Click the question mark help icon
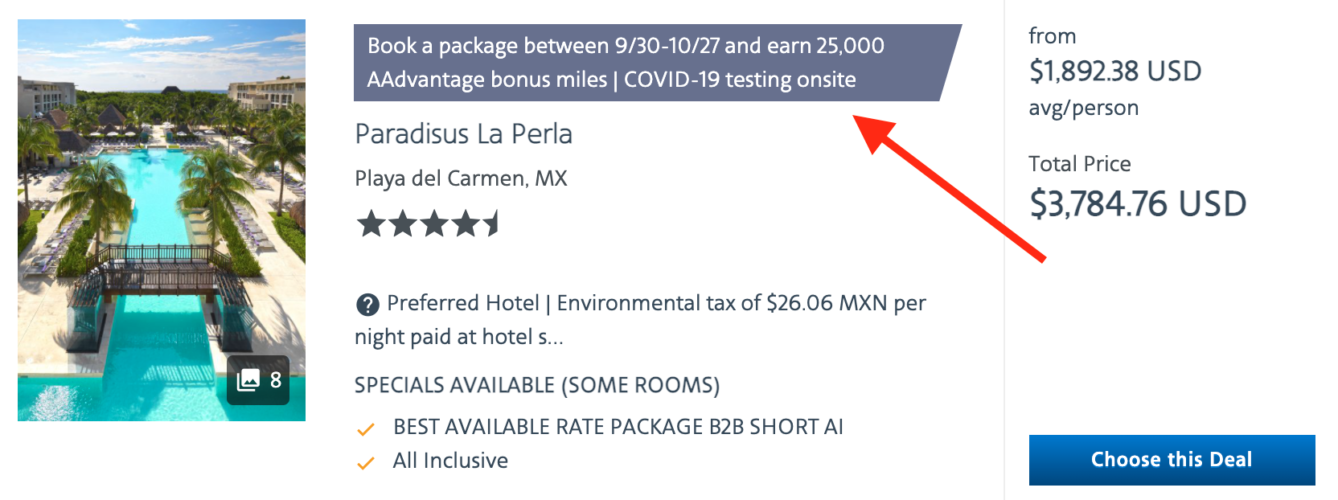Image resolution: width=1338 pixels, height=500 pixels. [367, 304]
